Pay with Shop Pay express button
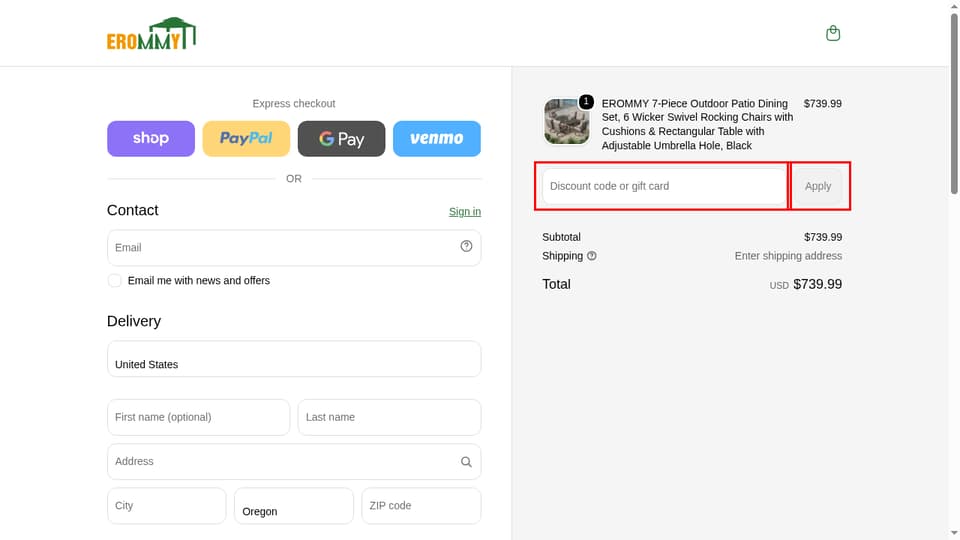960x540 pixels. pos(151,138)
